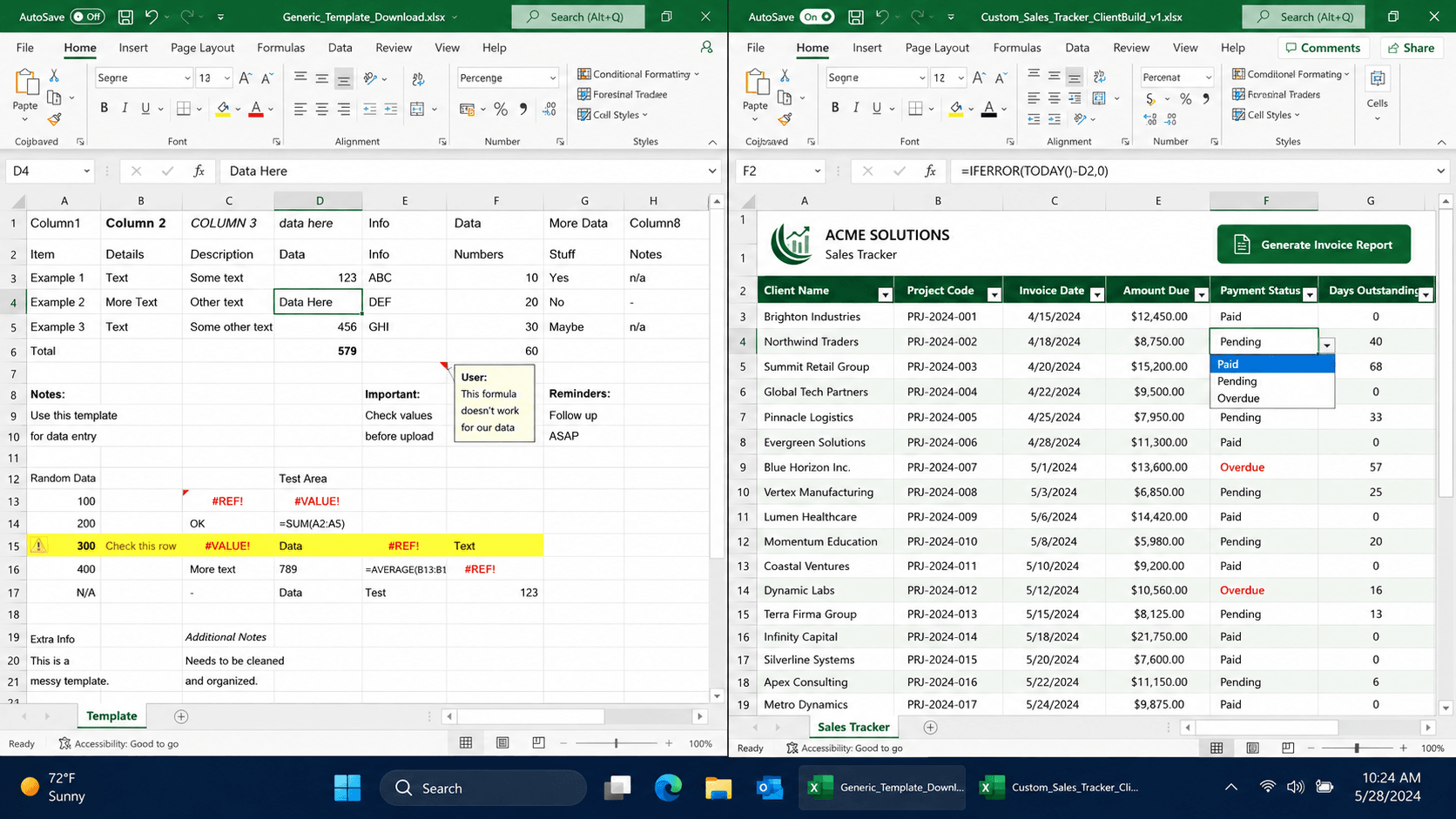
Task: Click Percent Style icon in left window
Action: pyautogui.click(x=500, y=109)
